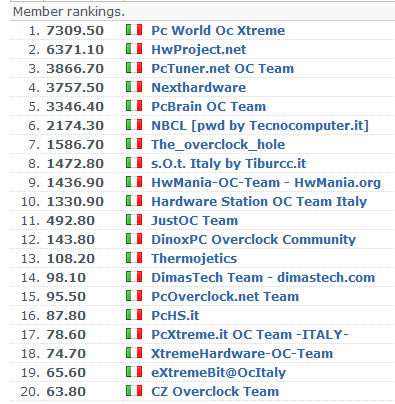Select the eXtremeBit@OcItaly team
This screenshot has width=395, height=404.
(219, 373)
